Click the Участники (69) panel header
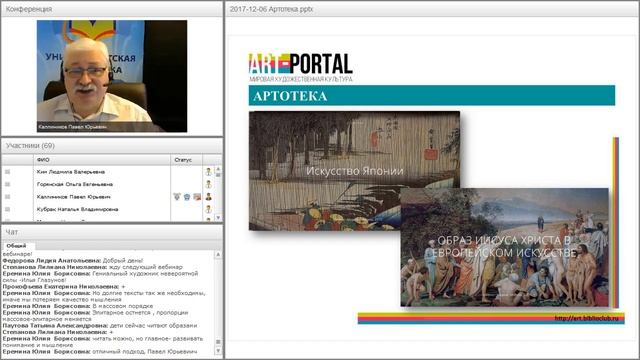 112,145
